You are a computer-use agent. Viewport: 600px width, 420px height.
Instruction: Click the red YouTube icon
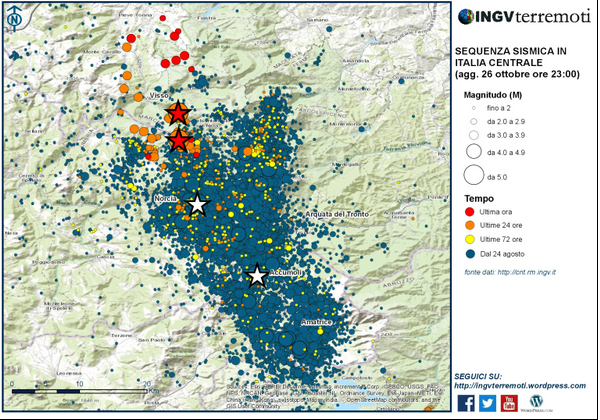tap(510, 402)
